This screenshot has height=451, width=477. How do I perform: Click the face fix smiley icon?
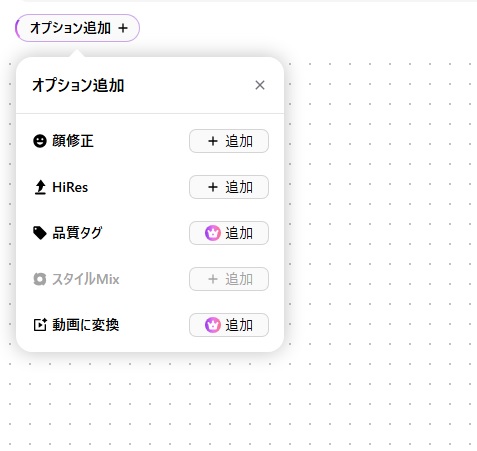click(x=40, y=141)
